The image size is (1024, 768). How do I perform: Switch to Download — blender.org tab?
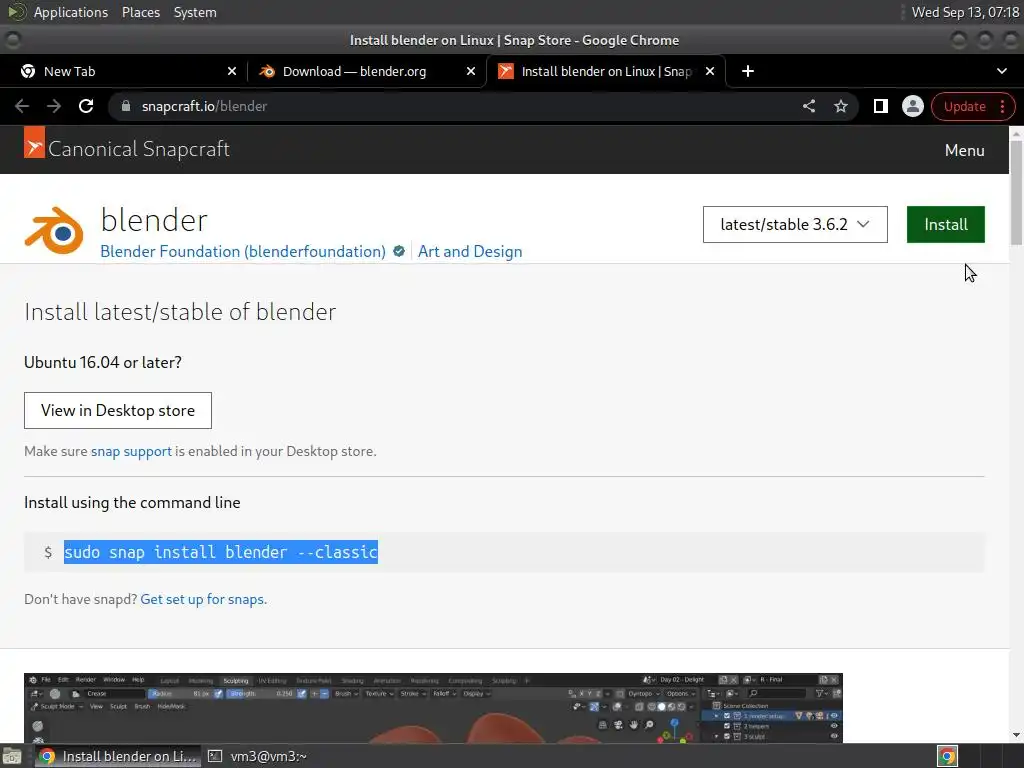(366, 71)
